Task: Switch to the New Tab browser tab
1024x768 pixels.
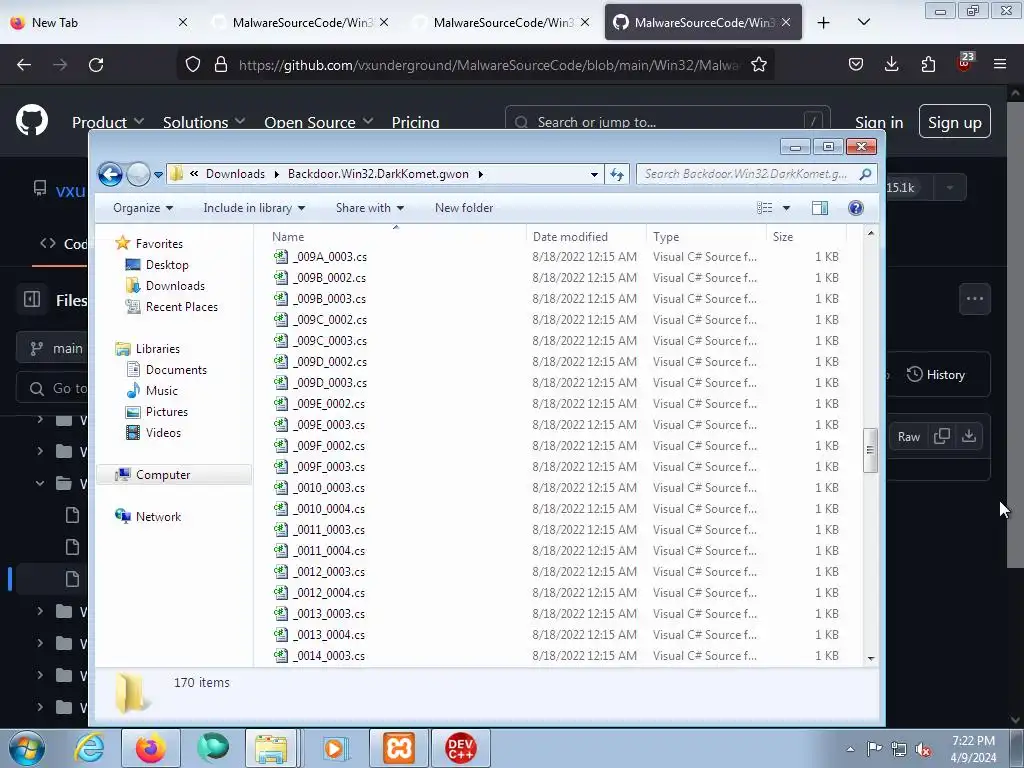Action: coord(98,22)
